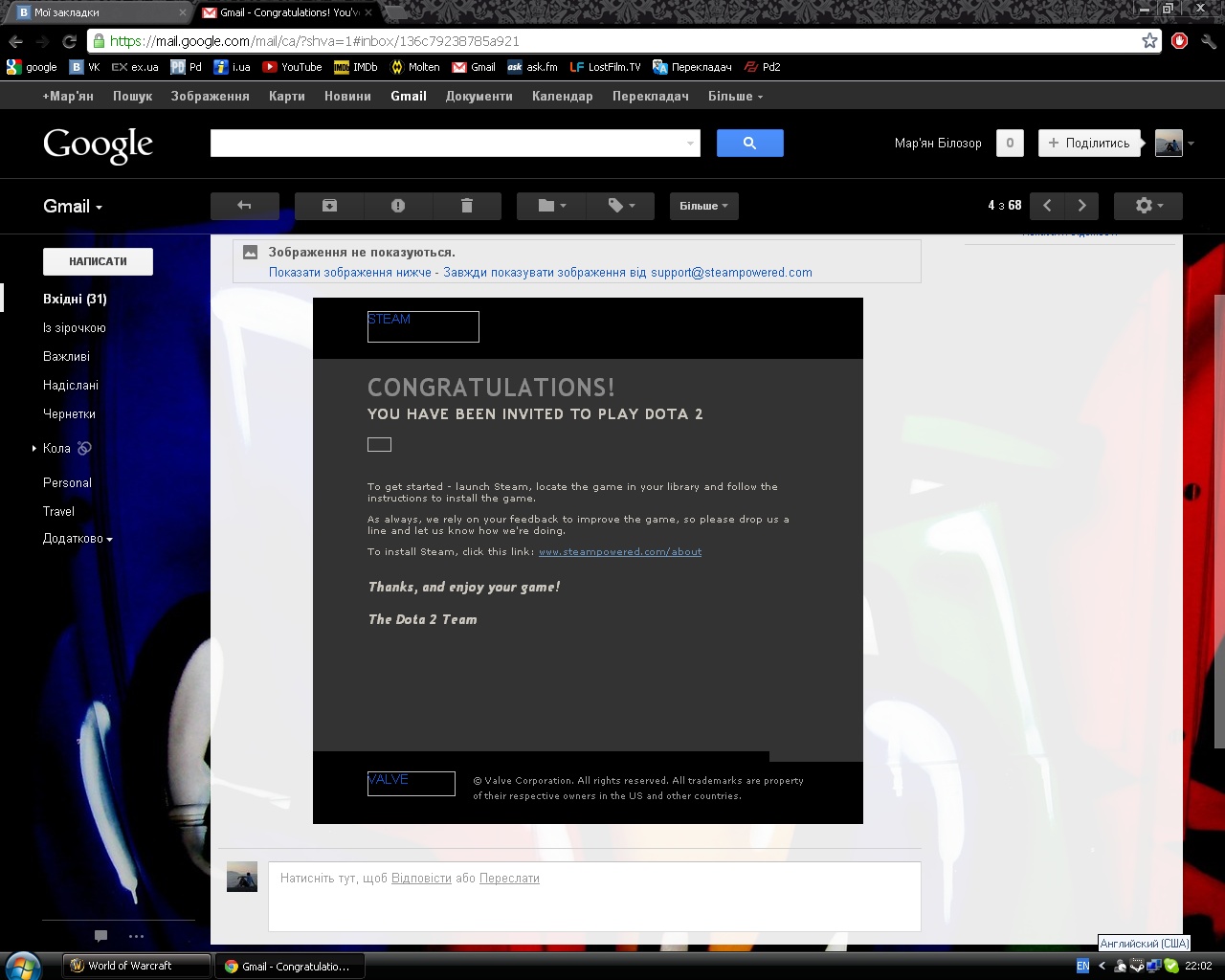
Task: Click Завжди показувати зображення link
Action: [x=628, y=273]
